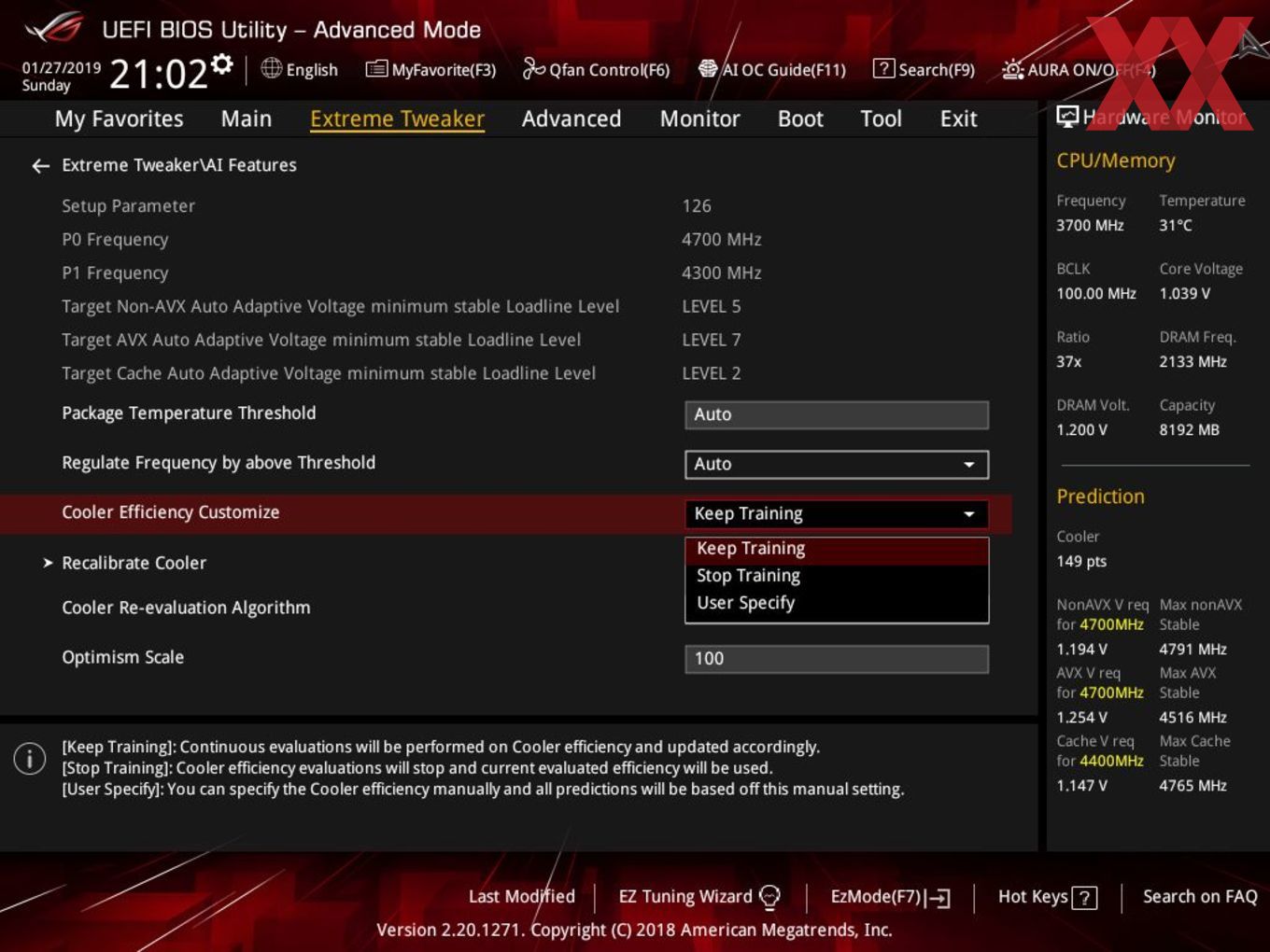Expand the Recalibrate Cooler submenu
This screenshot has height=952, width=1270.
pos(134,563)
